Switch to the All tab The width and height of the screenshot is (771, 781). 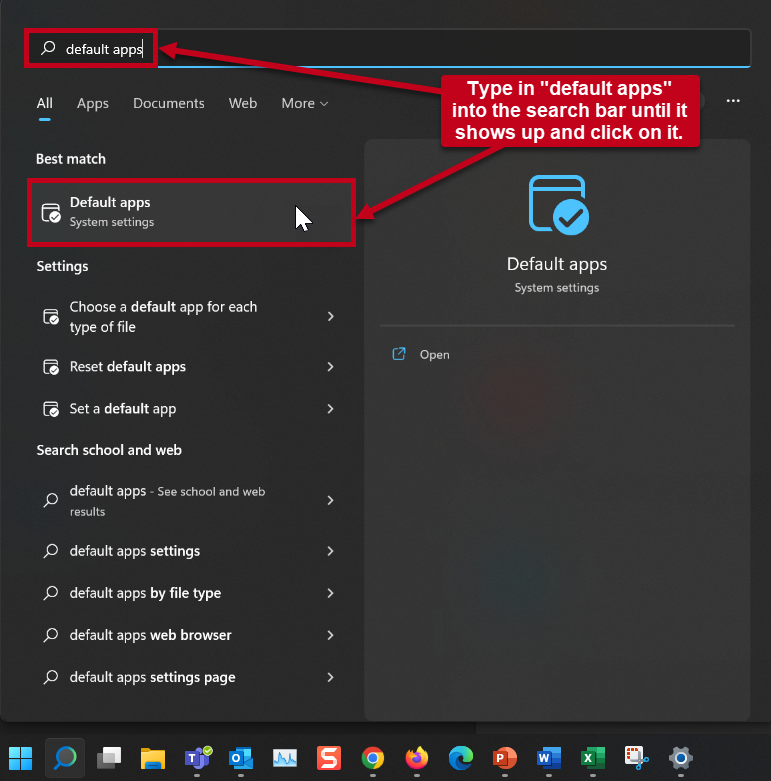(44, 103)
